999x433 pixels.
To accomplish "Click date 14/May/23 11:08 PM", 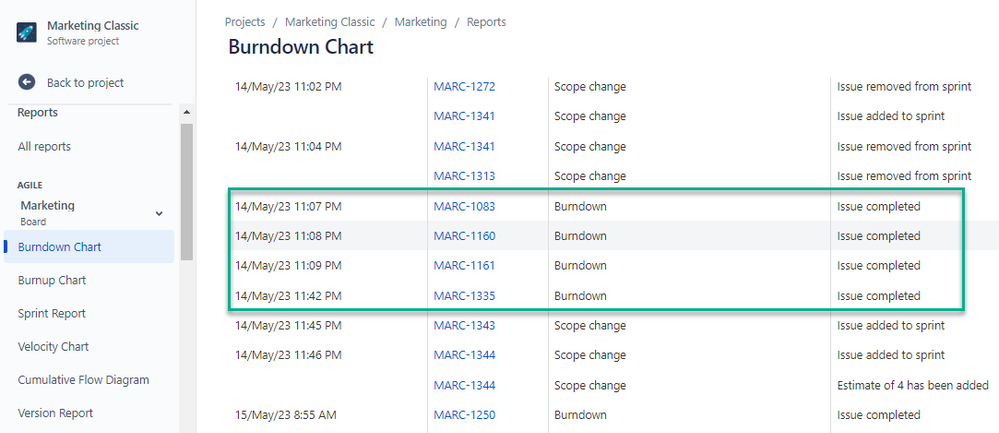I will 288,236.
